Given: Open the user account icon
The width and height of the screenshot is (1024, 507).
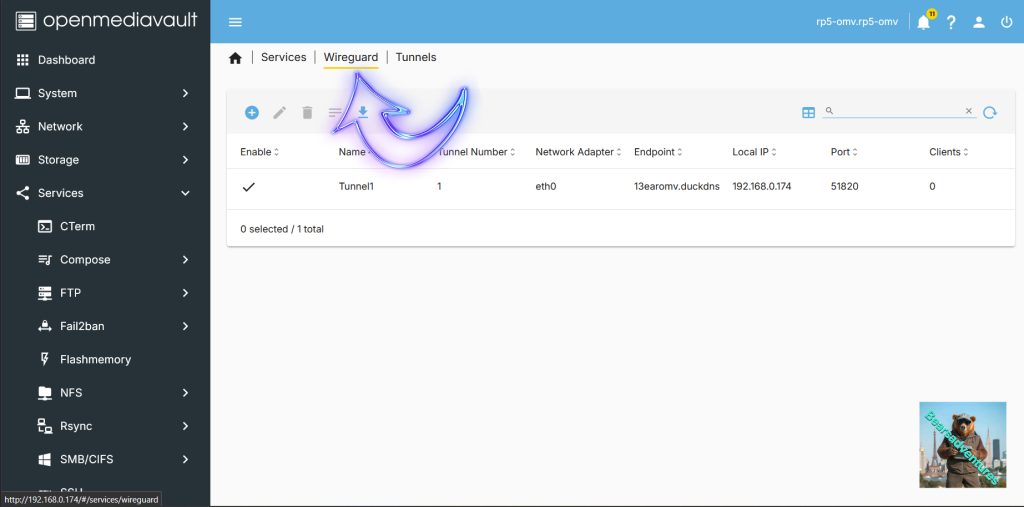Looking at the screenshot, I should [x=979, y=22].
